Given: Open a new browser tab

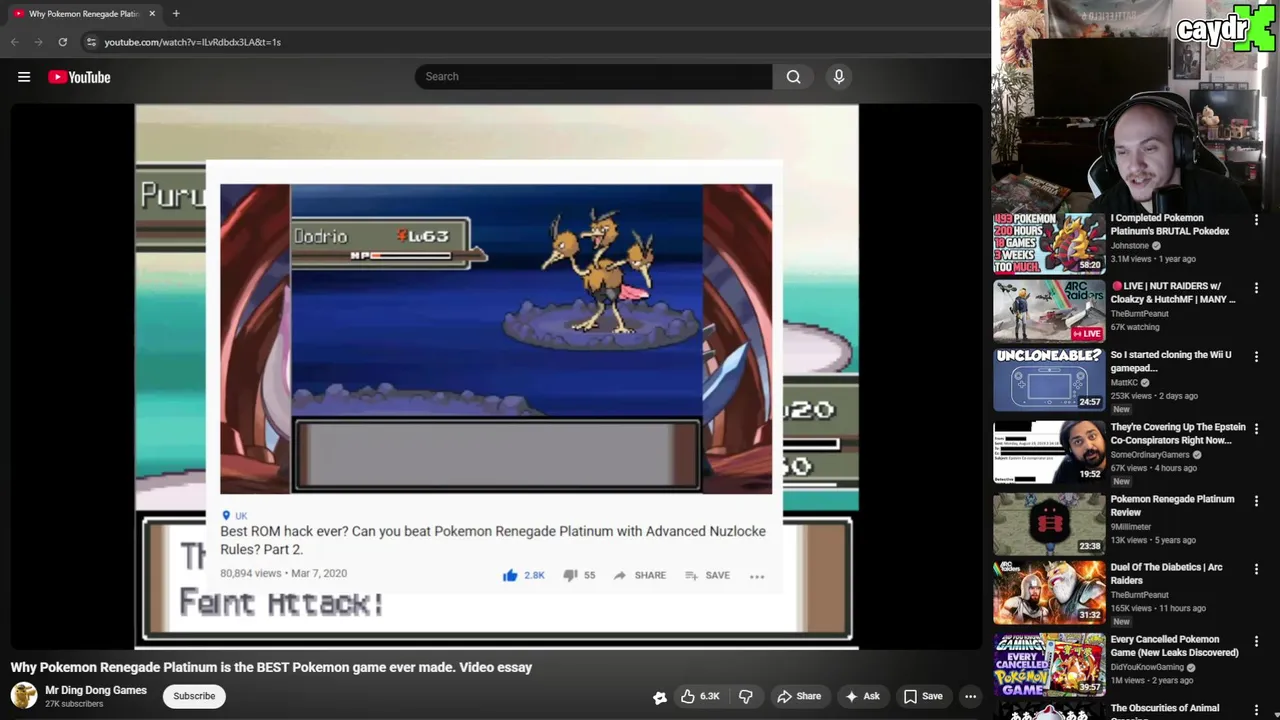Looking at the screenshot, I should tap(176, 13).
